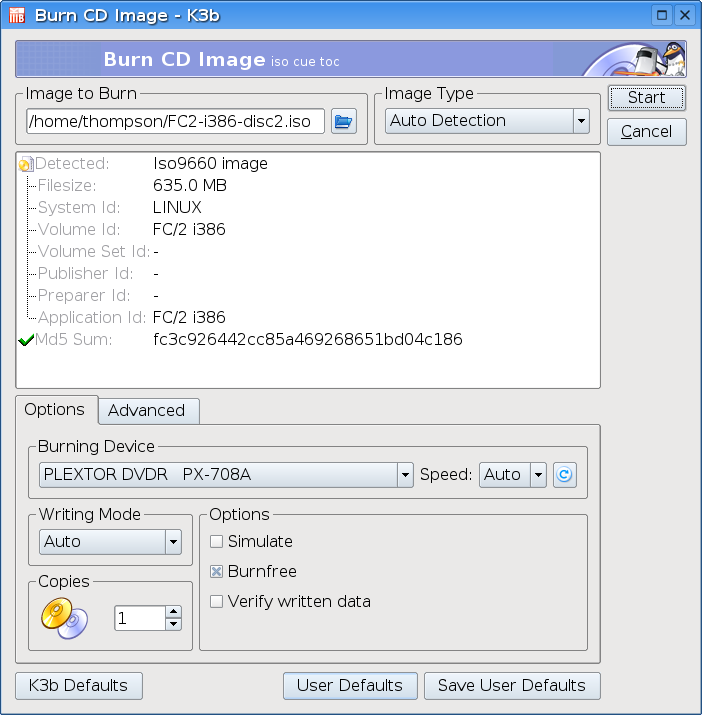Select the Options tab
The height and width of the screenshot is (715, 702).
point(57,409)
